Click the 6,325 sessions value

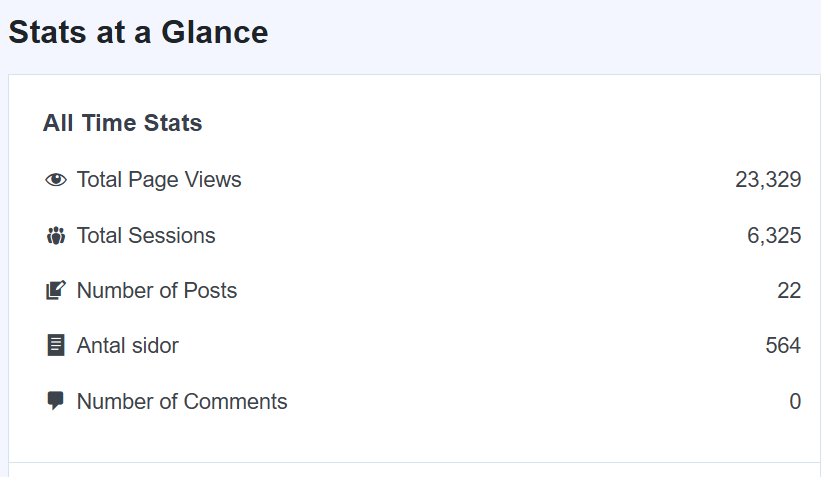point(774,236)
